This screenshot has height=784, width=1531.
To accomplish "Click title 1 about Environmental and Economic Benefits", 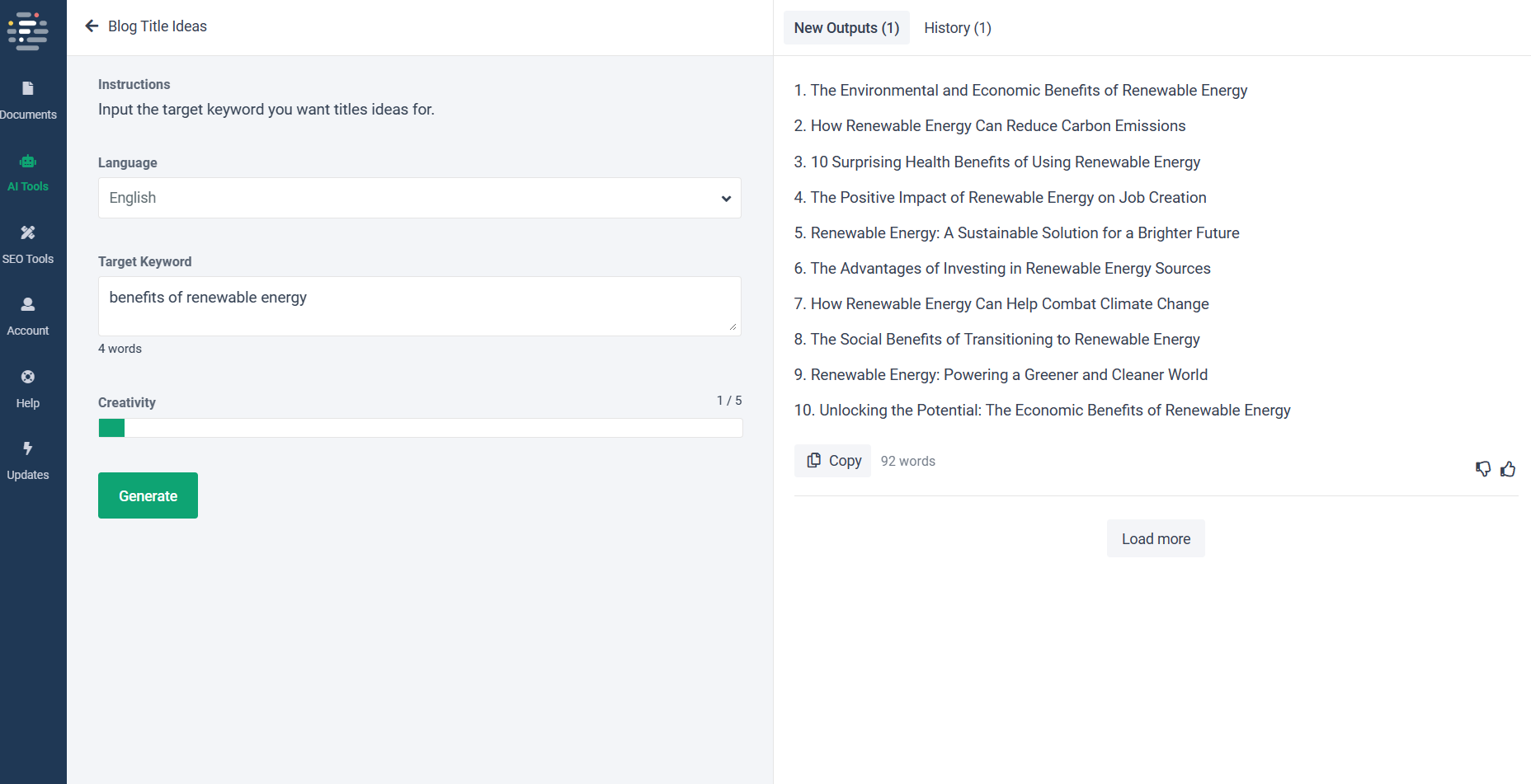I will click(x=1020, y=90).
